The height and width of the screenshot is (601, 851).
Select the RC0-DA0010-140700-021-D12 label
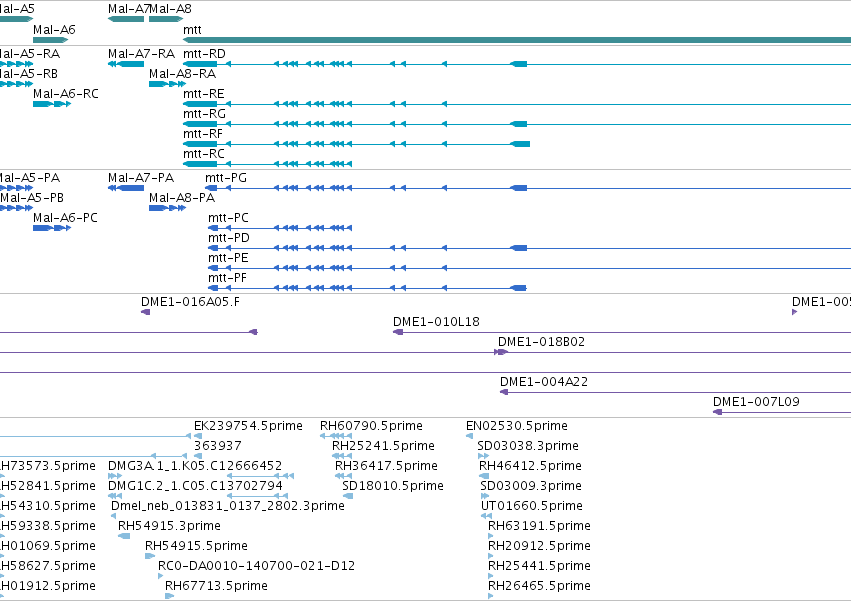click(x=256, y=566)
